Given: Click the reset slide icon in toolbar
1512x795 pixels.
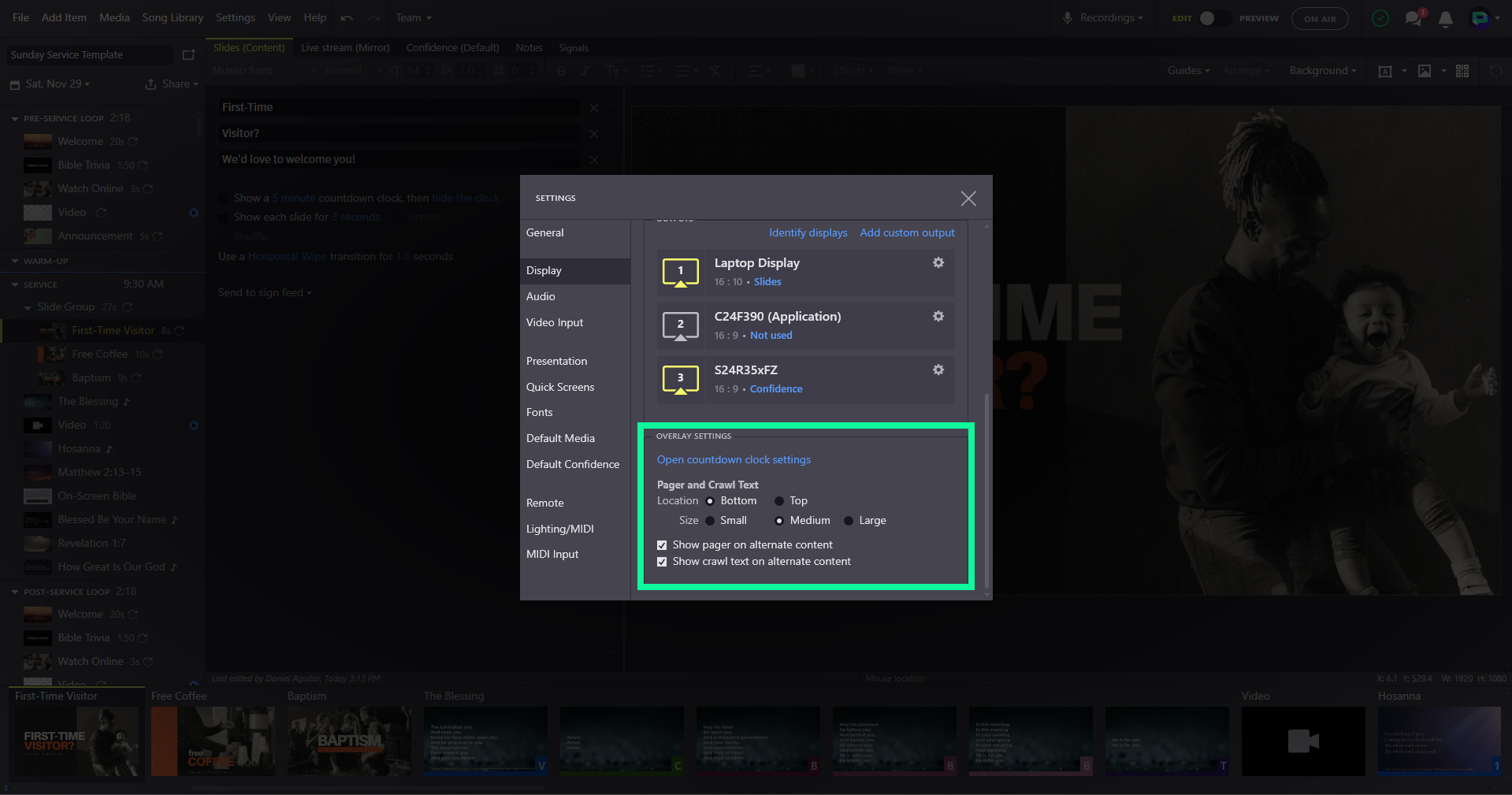Looking at the screenshot, I should [1496, 71].
